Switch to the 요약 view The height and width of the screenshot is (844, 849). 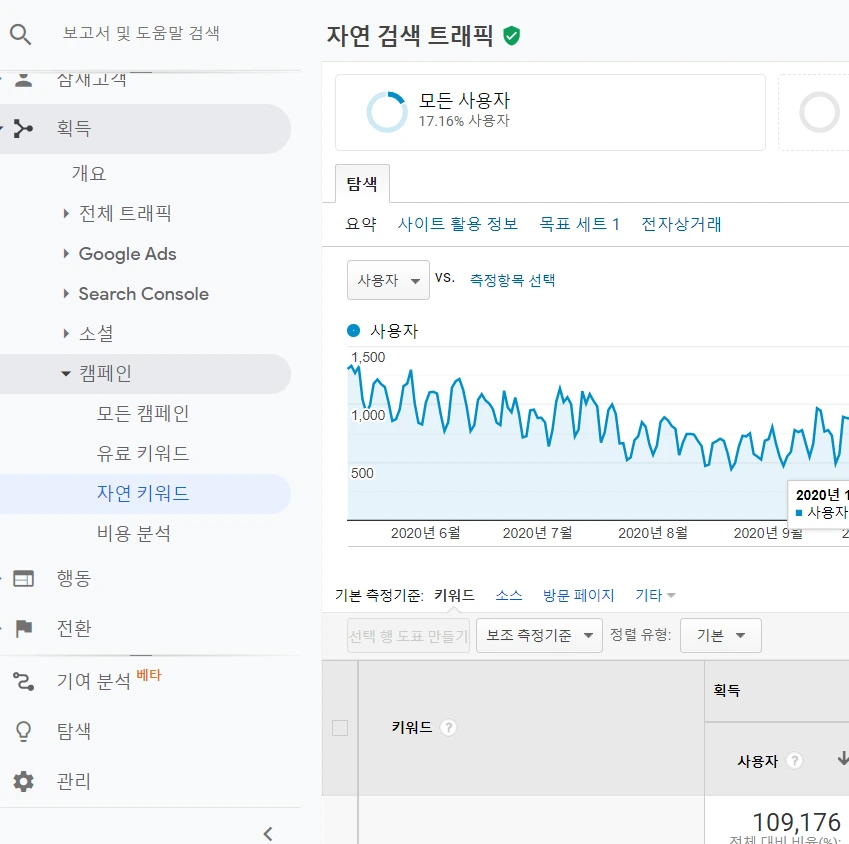[361, 224]
